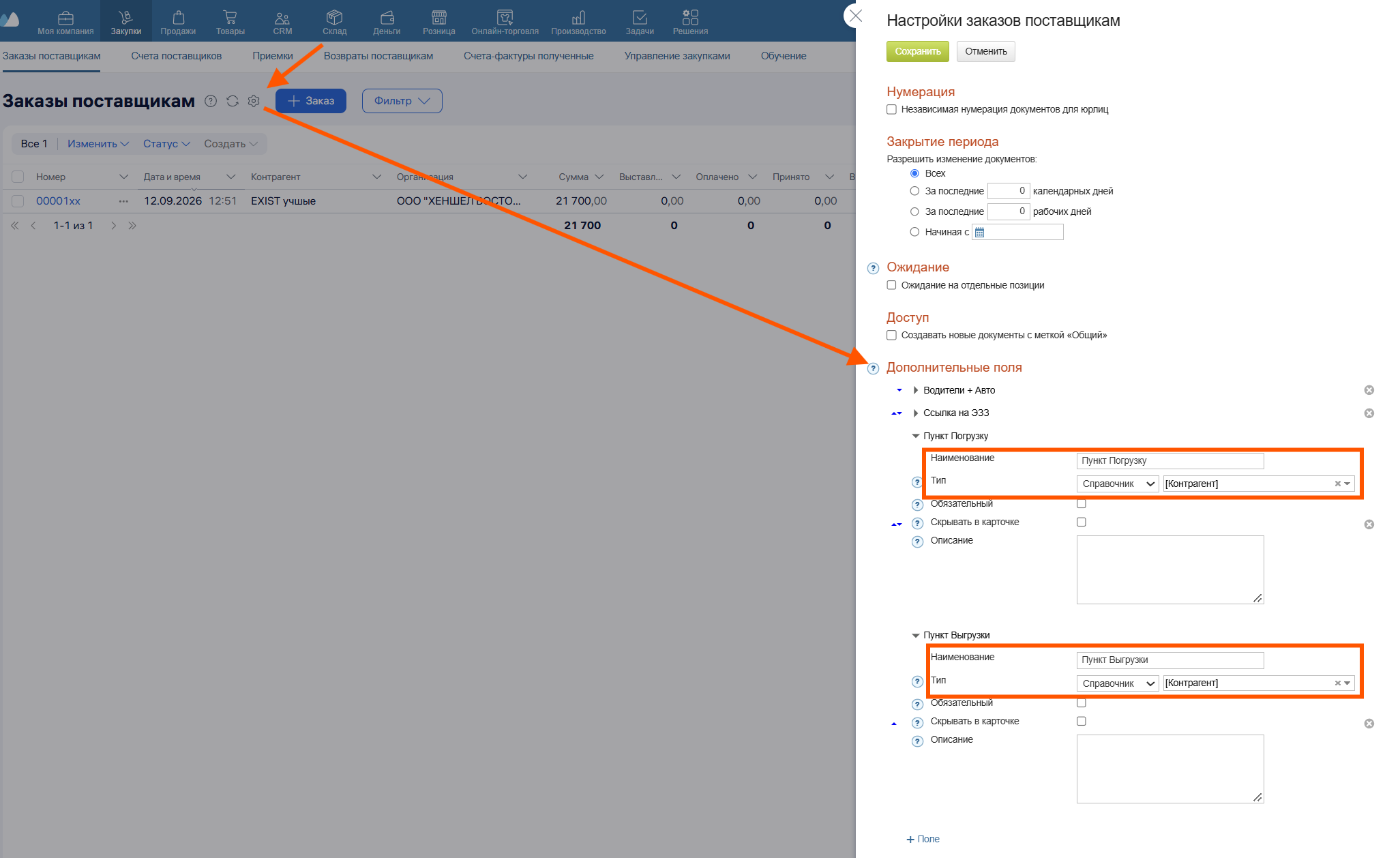Switch to Управление закупками tab
The image size is (1400, 858).
[x=677, y=56]
